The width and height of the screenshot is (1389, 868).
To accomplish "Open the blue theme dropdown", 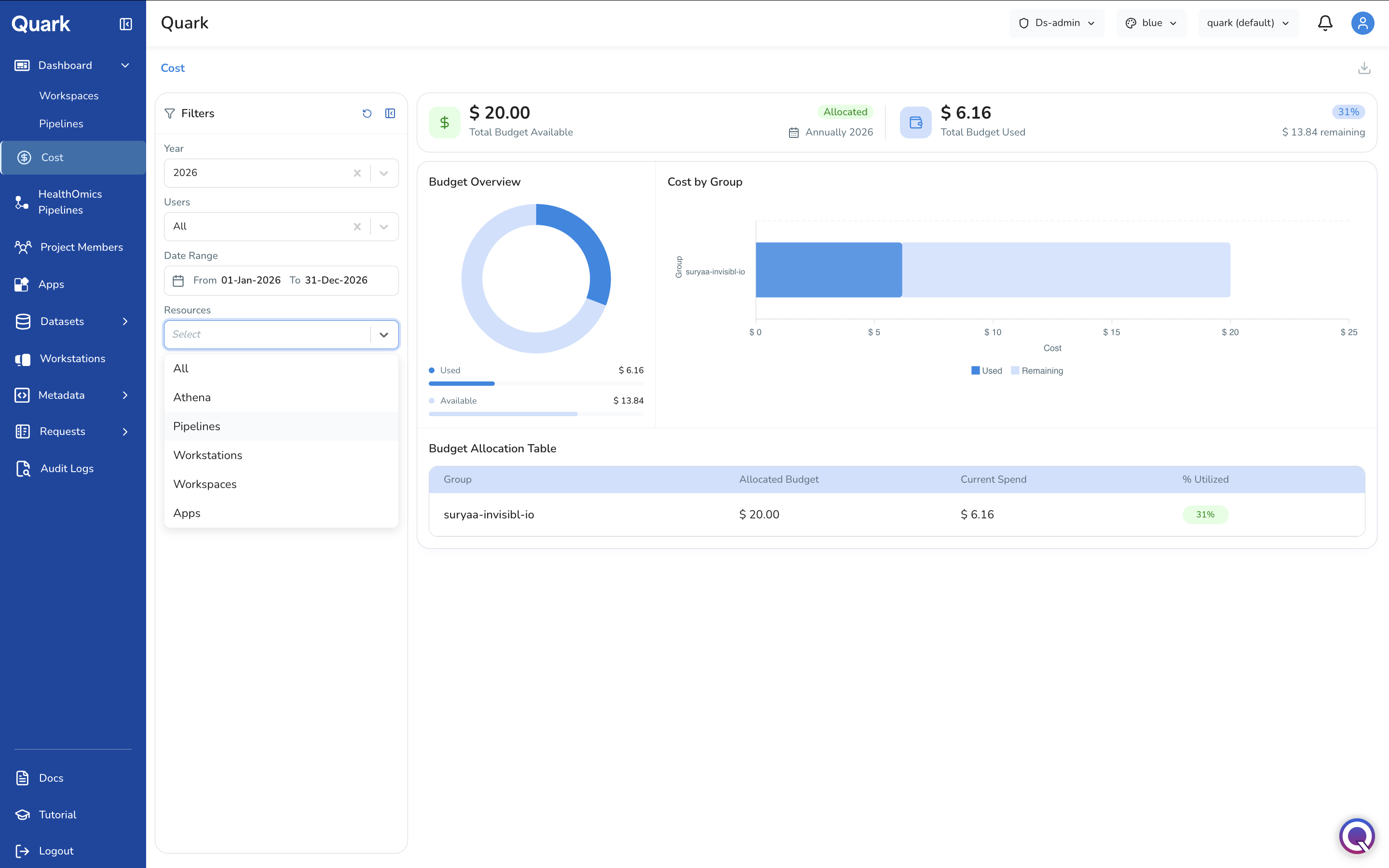I will tap(1151, 23).
